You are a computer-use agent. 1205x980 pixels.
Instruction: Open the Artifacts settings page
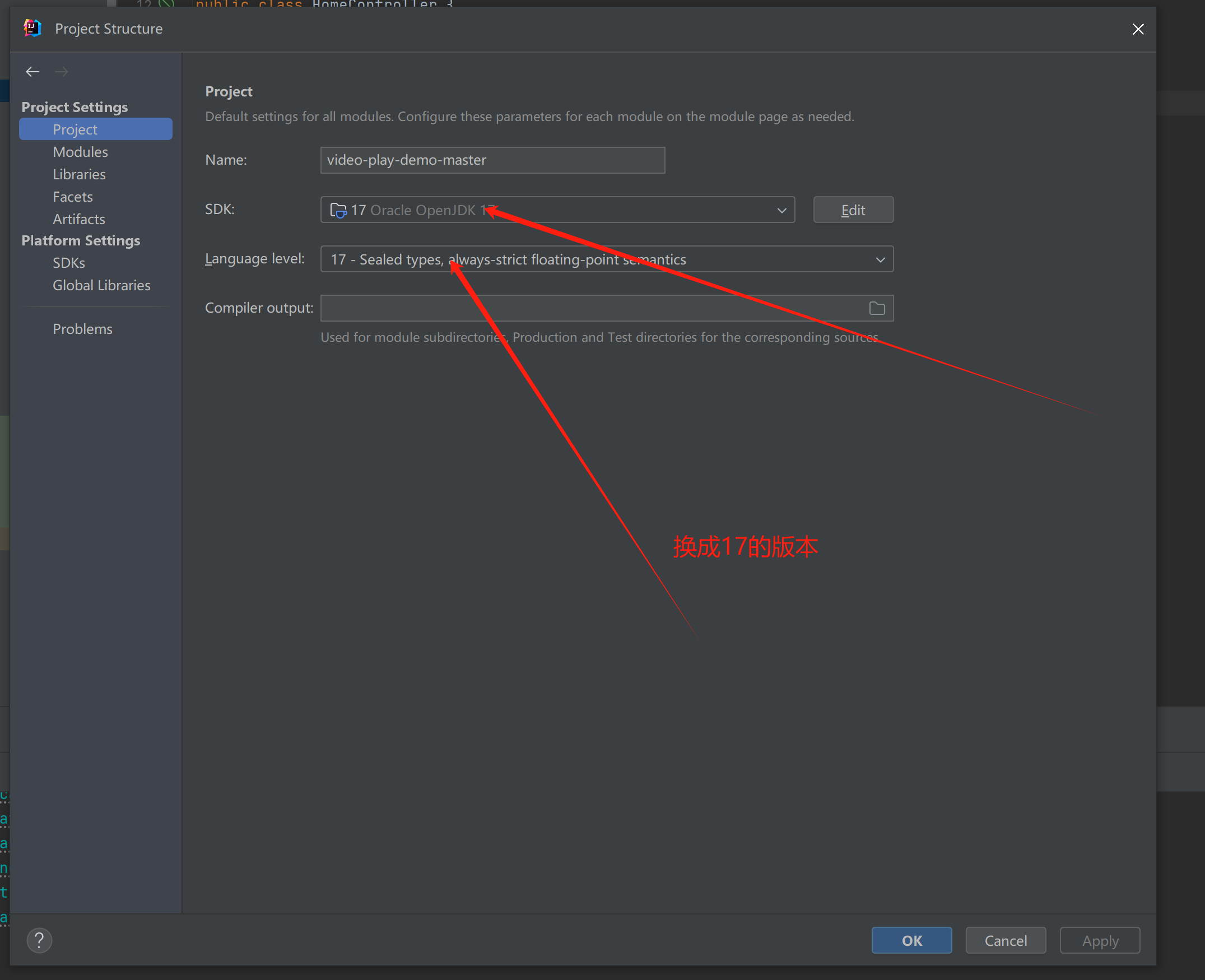79,219
